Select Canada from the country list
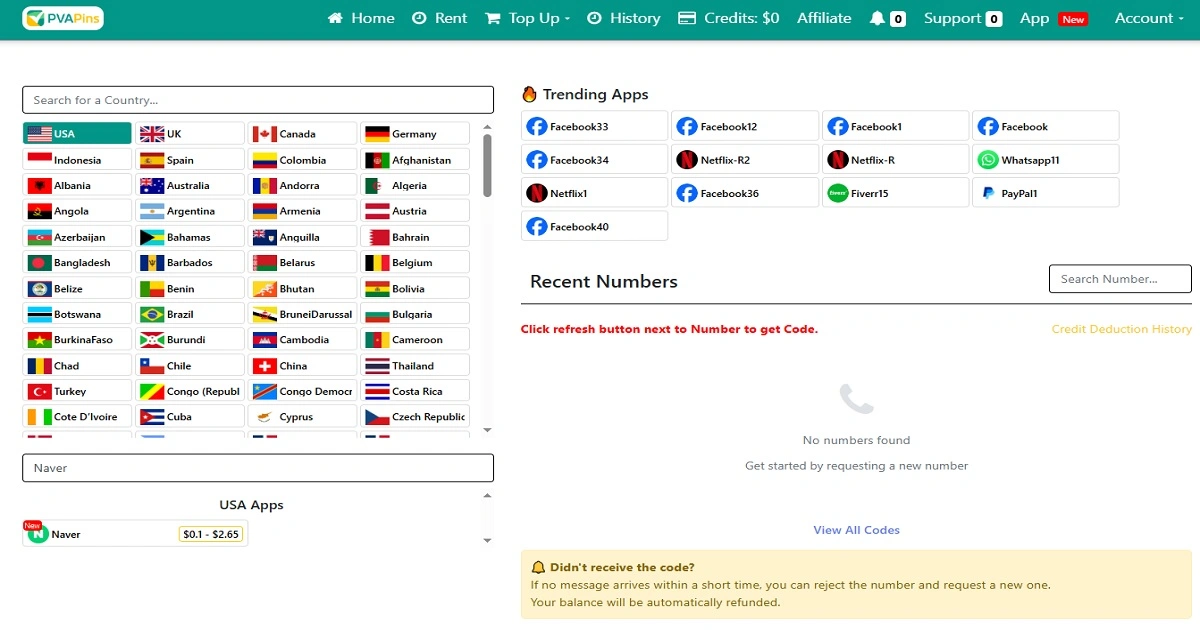This screenshot has height=630, width=1200. tap(303, 134)
